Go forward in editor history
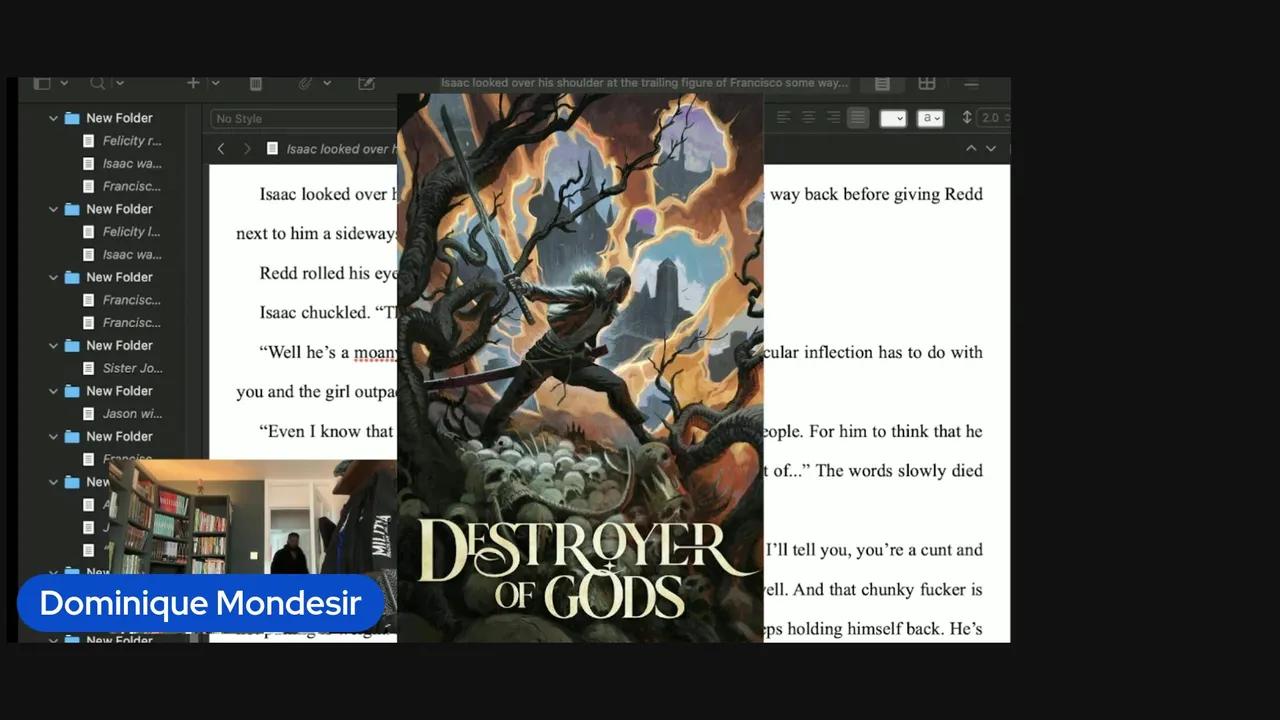 coord(247,148)
